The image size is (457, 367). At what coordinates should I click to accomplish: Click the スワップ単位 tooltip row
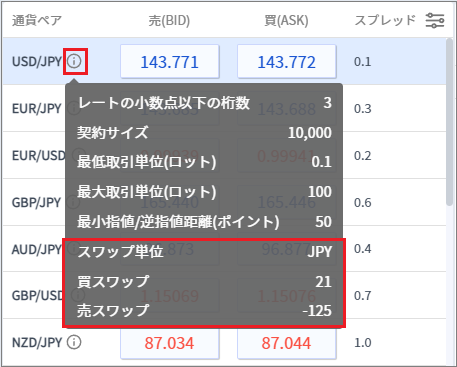pyautogui.click(x=204, y=252)
